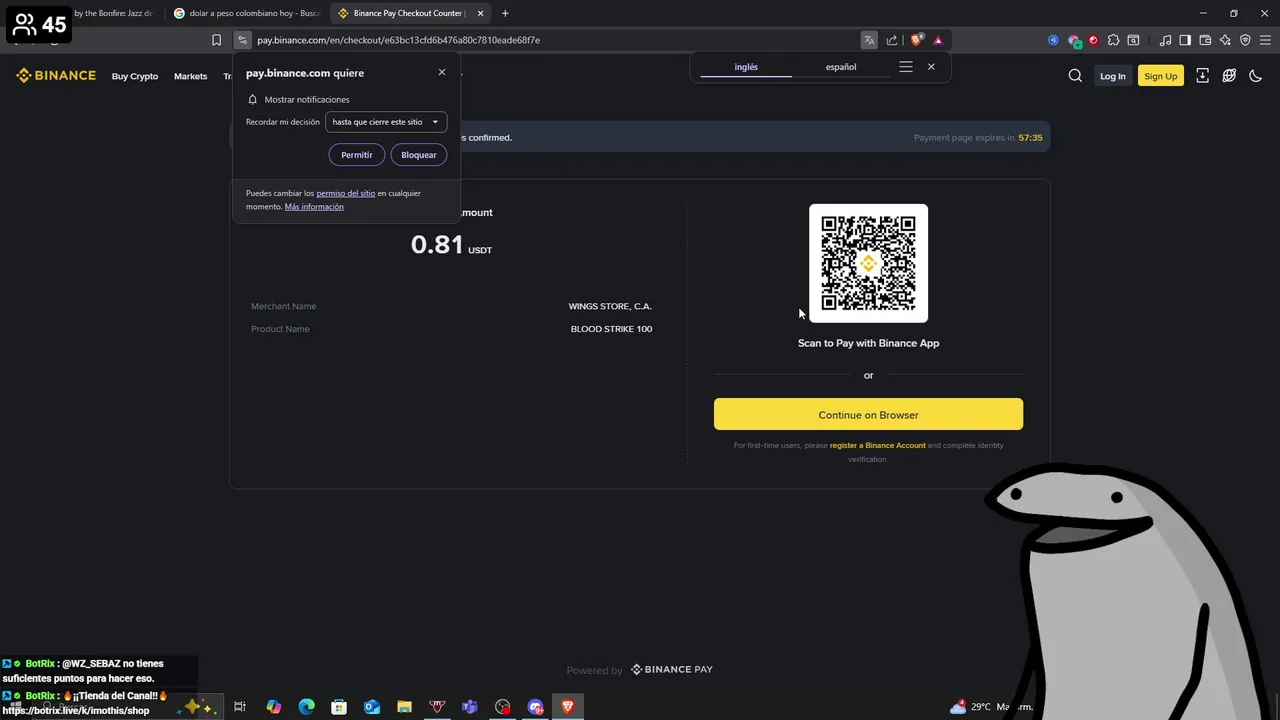
Task: Open Outlook from the taskbar
Action: (x=372, y=707)
